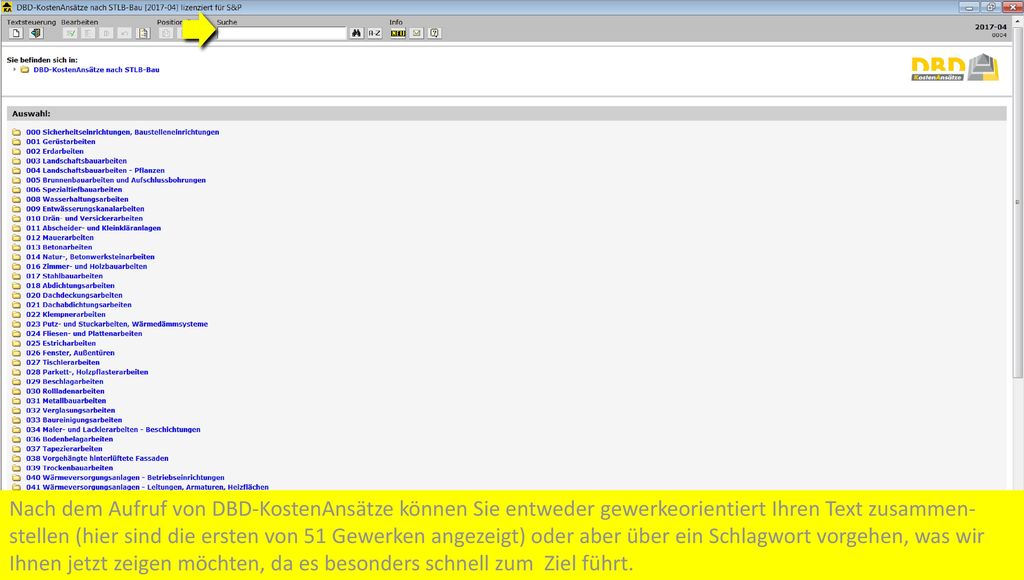Click the notes document icon in Bearbeiten
This screenshot has height=580, width=1024.
click(143, 33)
